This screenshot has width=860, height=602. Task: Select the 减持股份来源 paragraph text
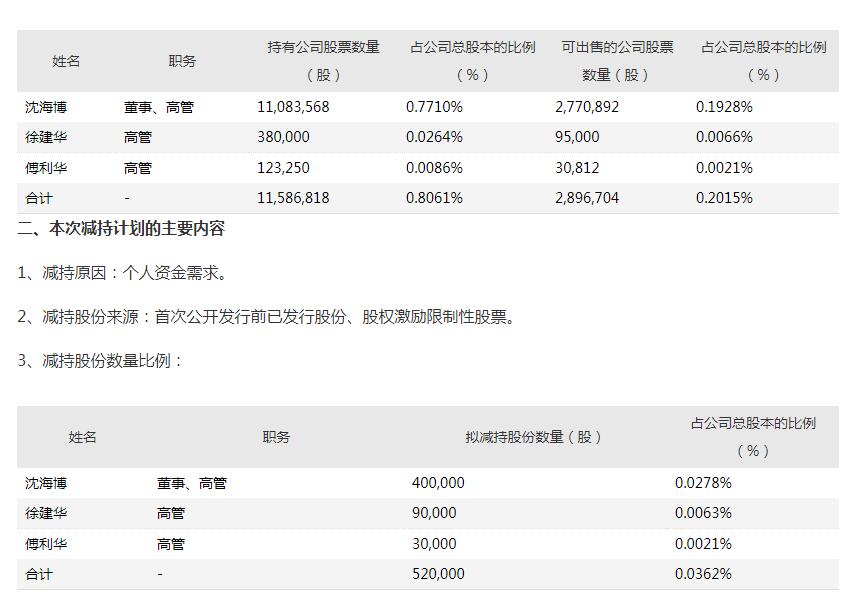(x=268, y=317)
